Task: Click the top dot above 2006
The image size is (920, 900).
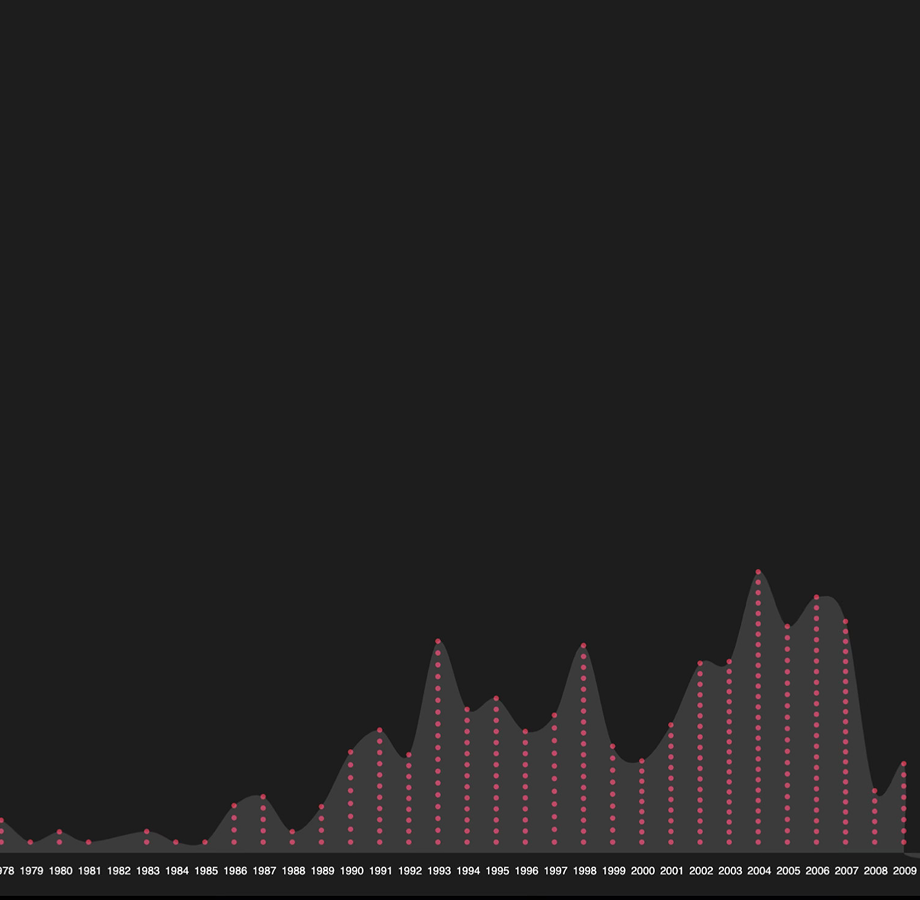Action: coord(816,597)
